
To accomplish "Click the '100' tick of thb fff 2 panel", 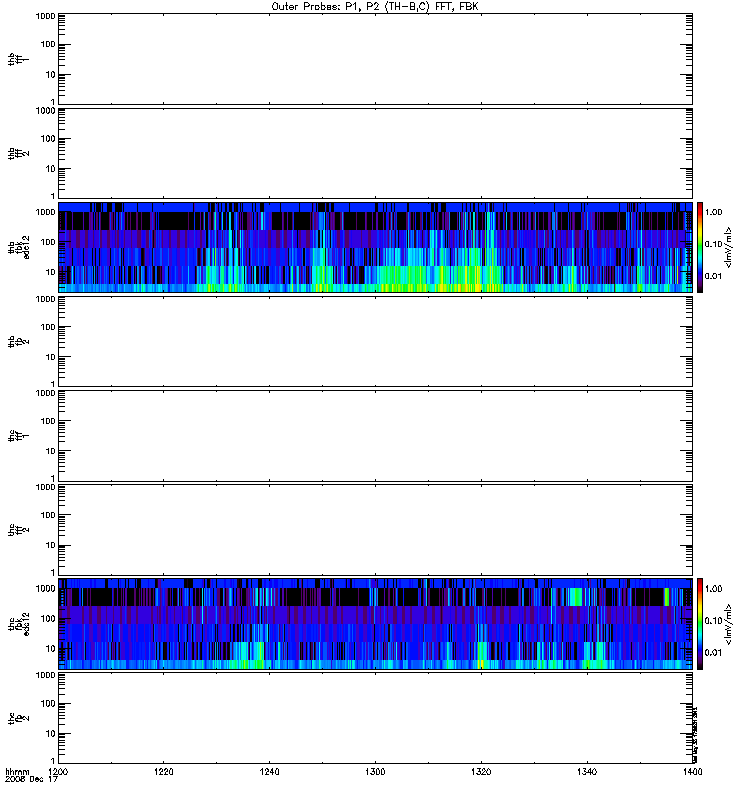I will (48, 139).
